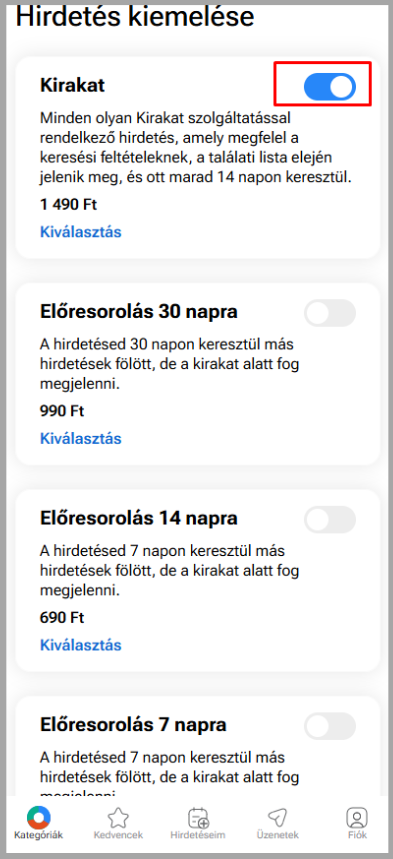Screen dimensions: 393x859
Task: Click the Kirakat card title
Action: (x=72, y=85)
